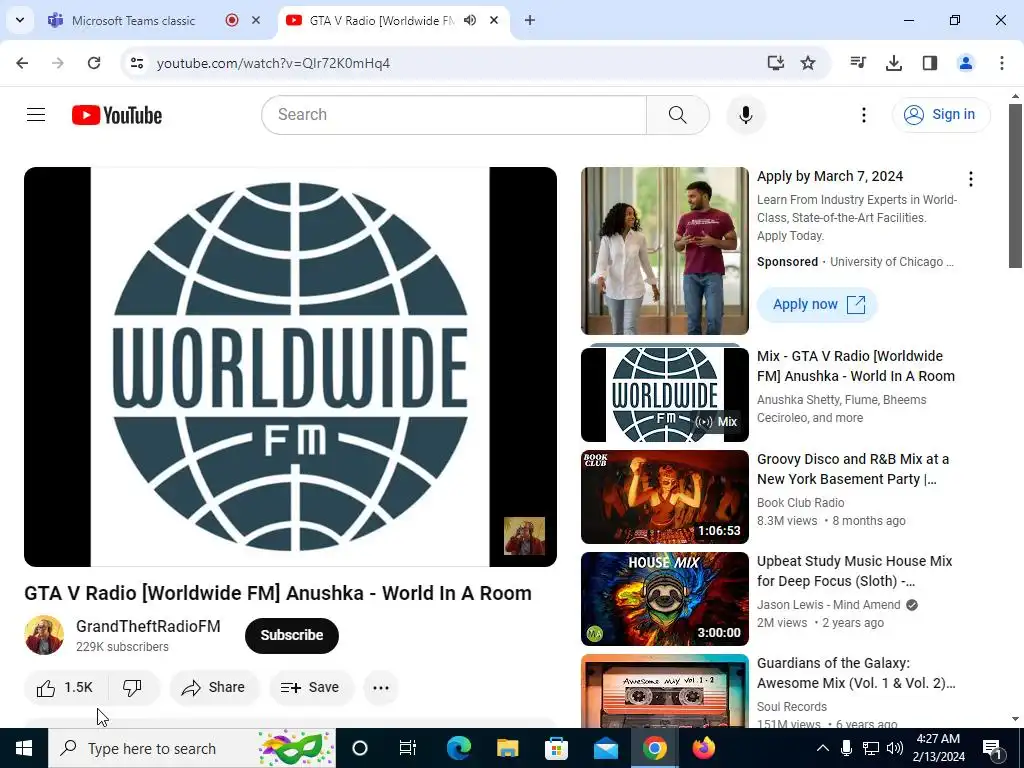The height and width of the screenshot is (768, 1024).
Task: Click the search magnifier button
Action: [678, 115]
